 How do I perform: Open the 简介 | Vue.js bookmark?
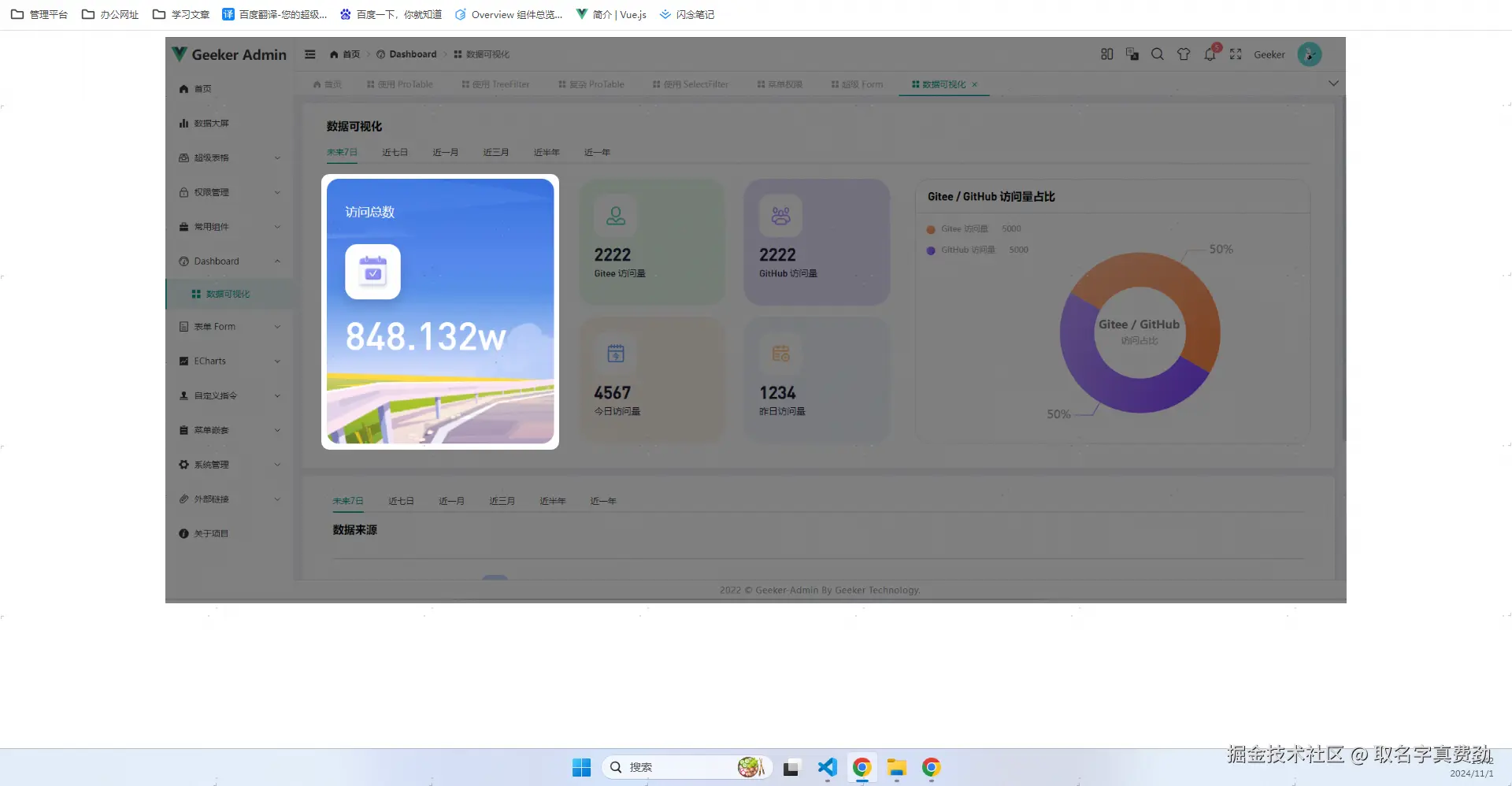click(611, 14)
